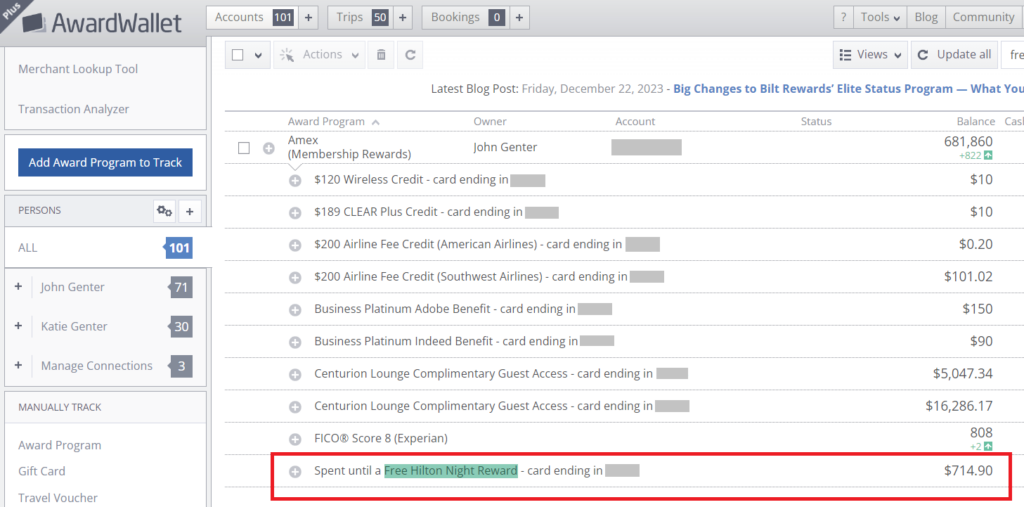Sort by Award Program column header
Screen dimensions: 1024x507
[333, 122]
